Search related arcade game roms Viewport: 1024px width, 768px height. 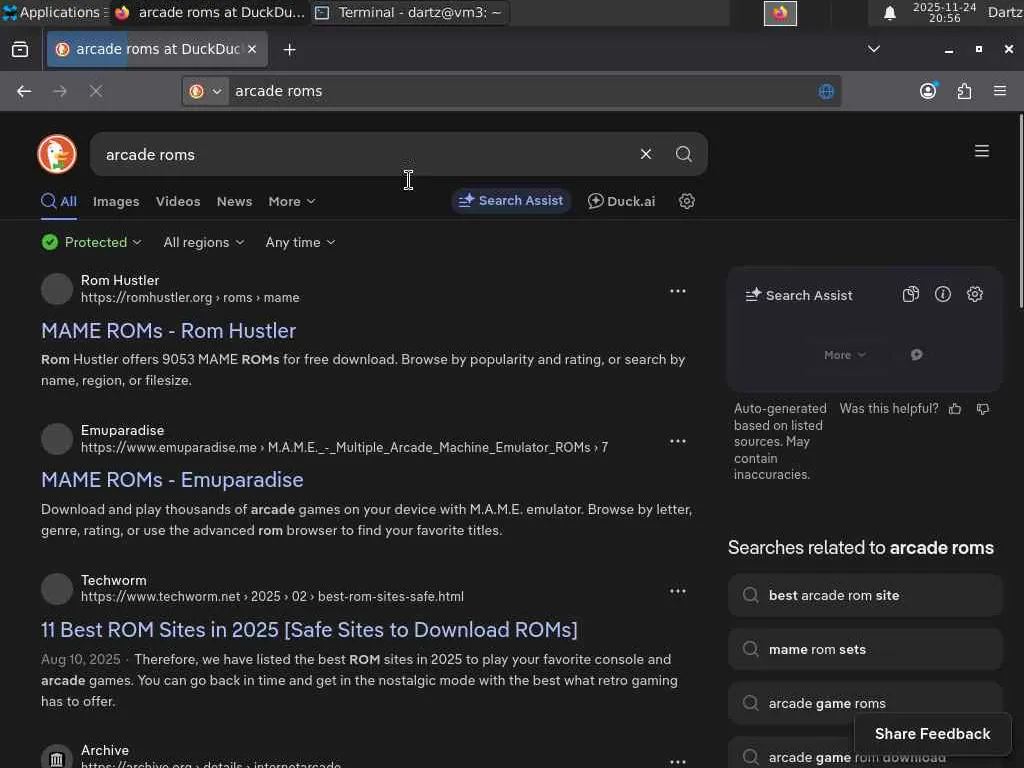[865, 703]
